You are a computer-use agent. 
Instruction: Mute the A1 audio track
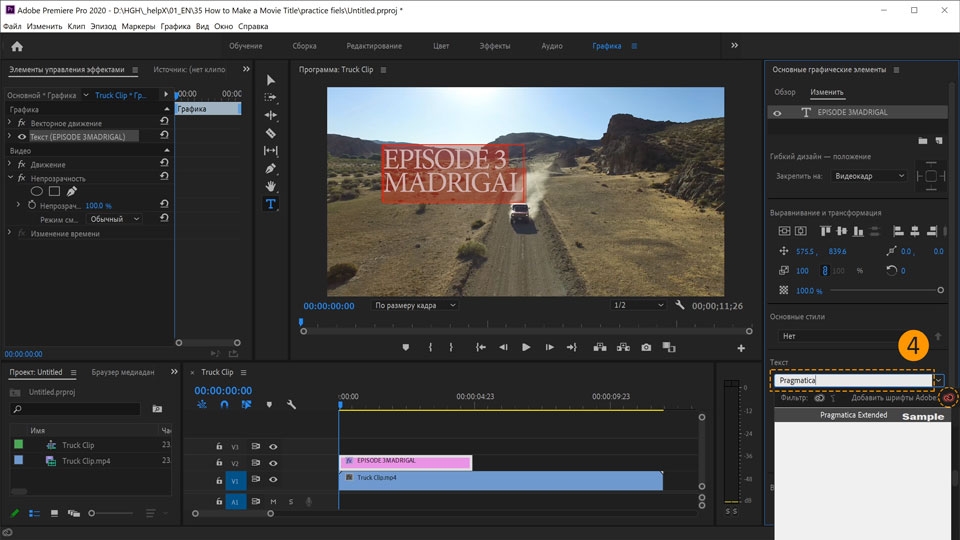click(273, 501)
